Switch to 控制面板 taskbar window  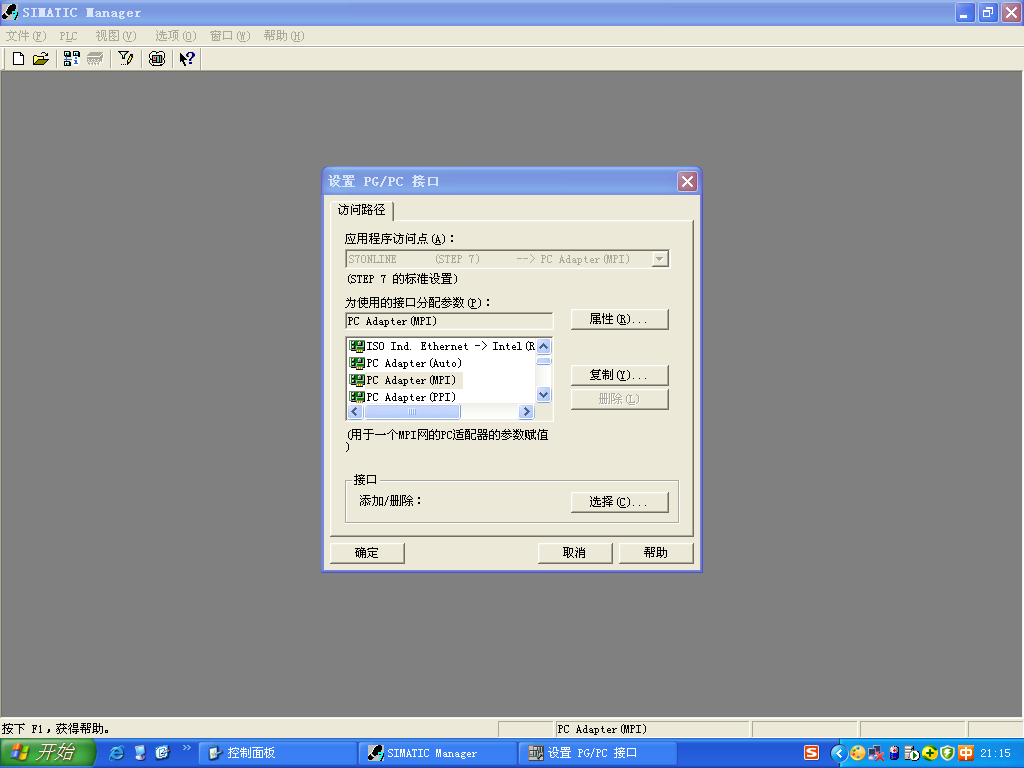277,753
